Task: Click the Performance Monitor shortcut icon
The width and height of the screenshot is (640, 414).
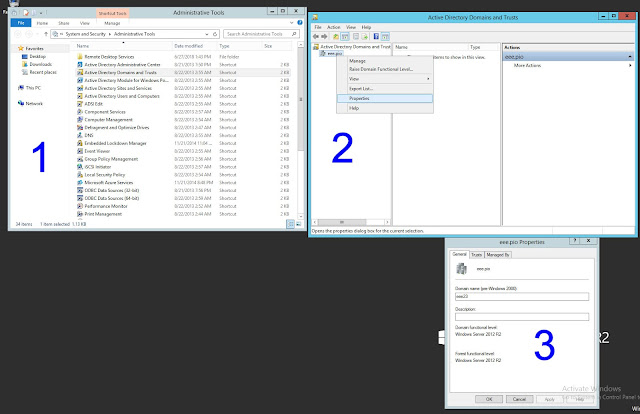Action: [80, 206]
